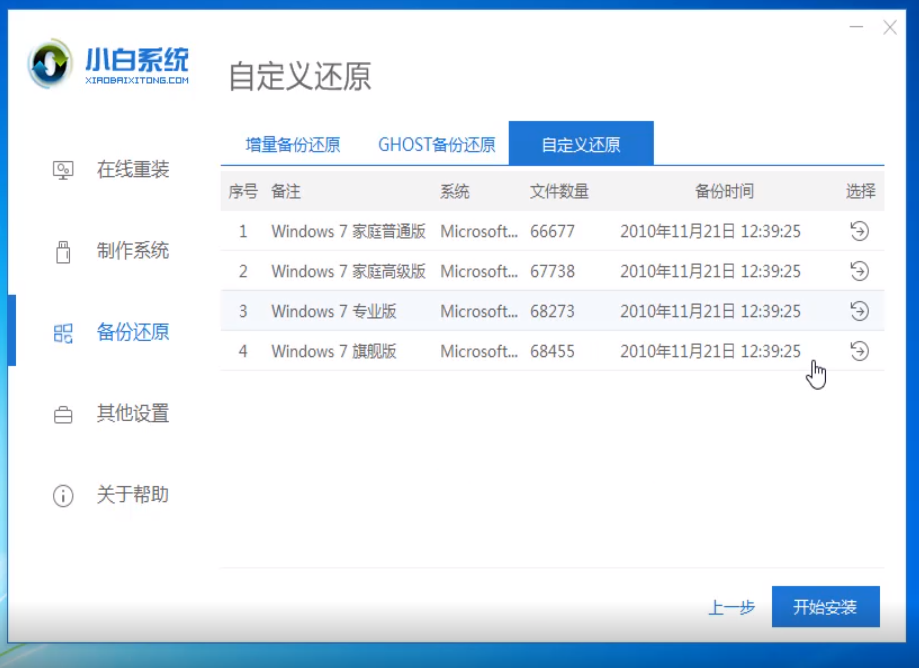Choose restore icon for Windows 7 旗舰版
This screenshot has height=668, width=919.
tap(859, 351)
